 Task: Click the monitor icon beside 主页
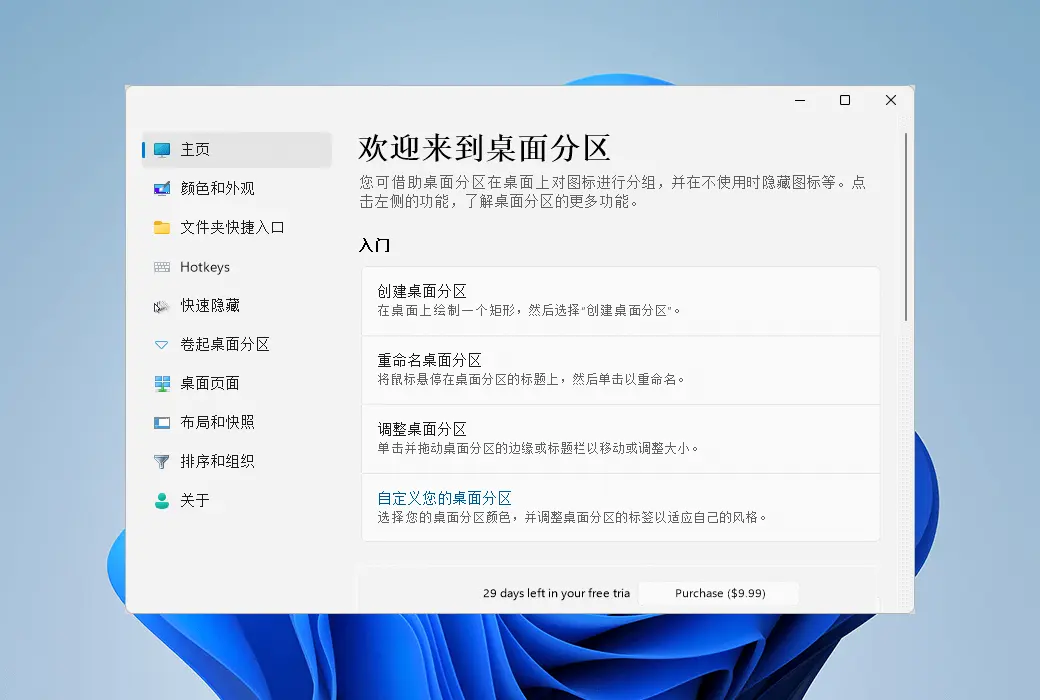coord(162,149)
